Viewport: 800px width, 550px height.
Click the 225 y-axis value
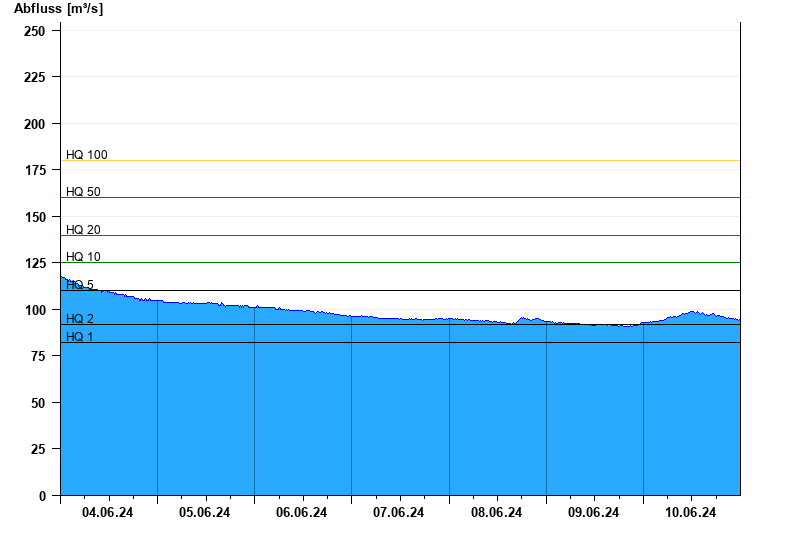[35, 77]
